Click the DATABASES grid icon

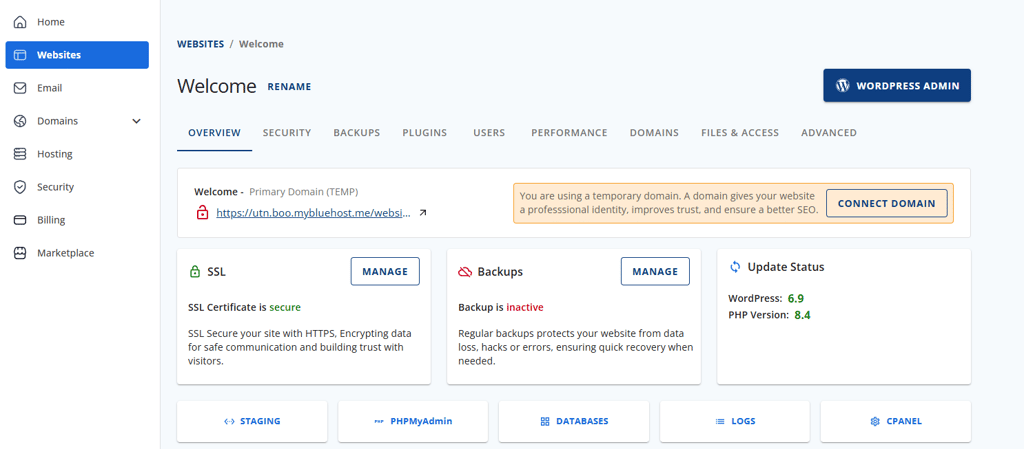point(545,422)
